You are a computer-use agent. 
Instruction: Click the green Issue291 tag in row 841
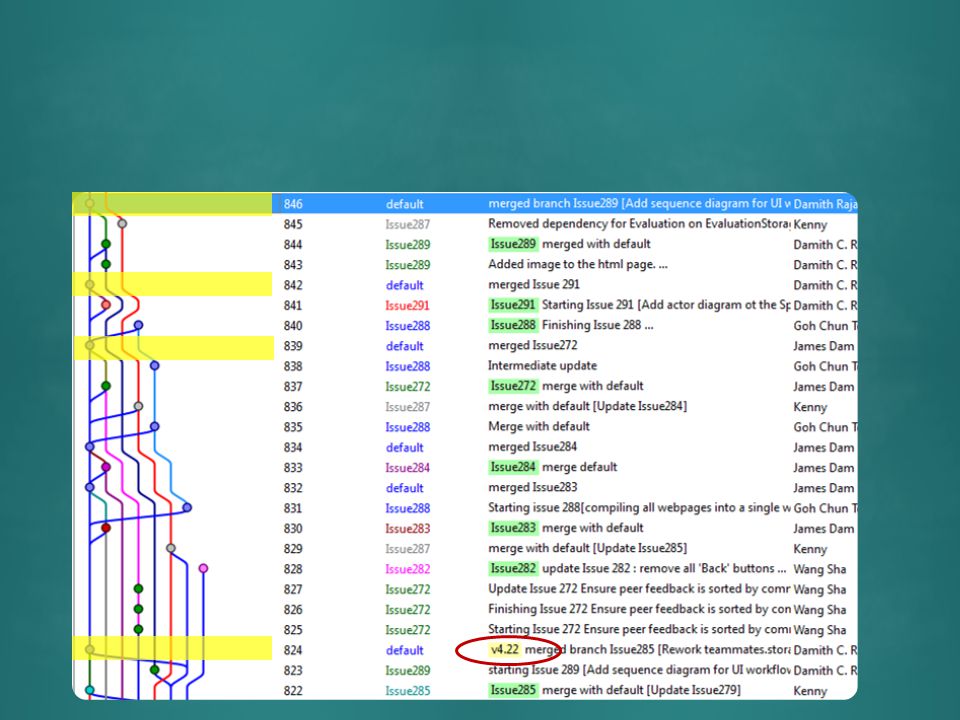(513, 304)
